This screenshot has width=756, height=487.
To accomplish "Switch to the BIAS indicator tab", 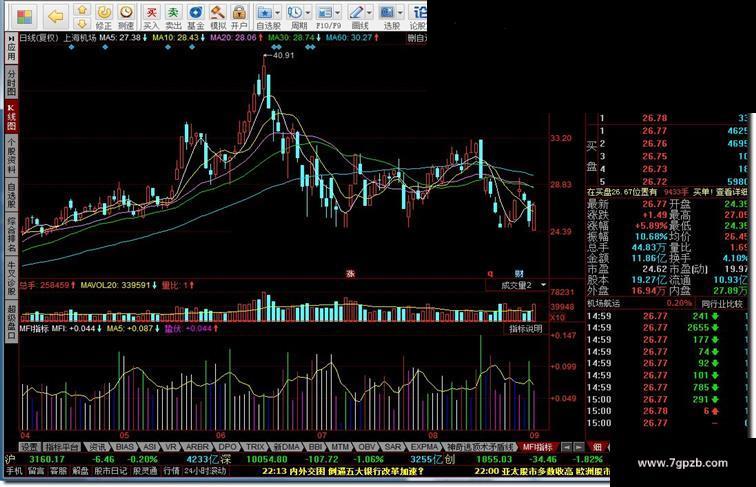I will (124, 447).
